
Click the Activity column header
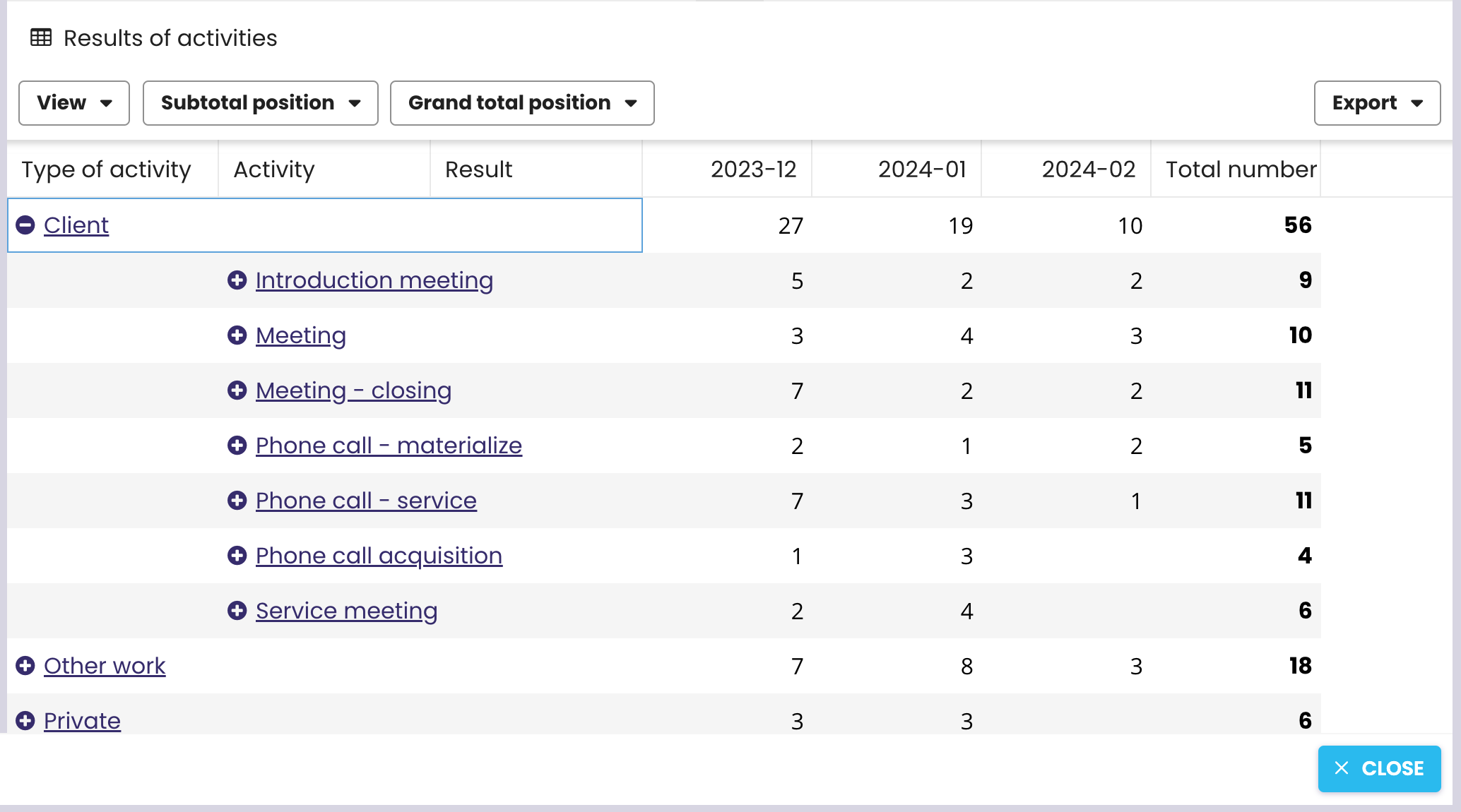[x=325, y=169]
